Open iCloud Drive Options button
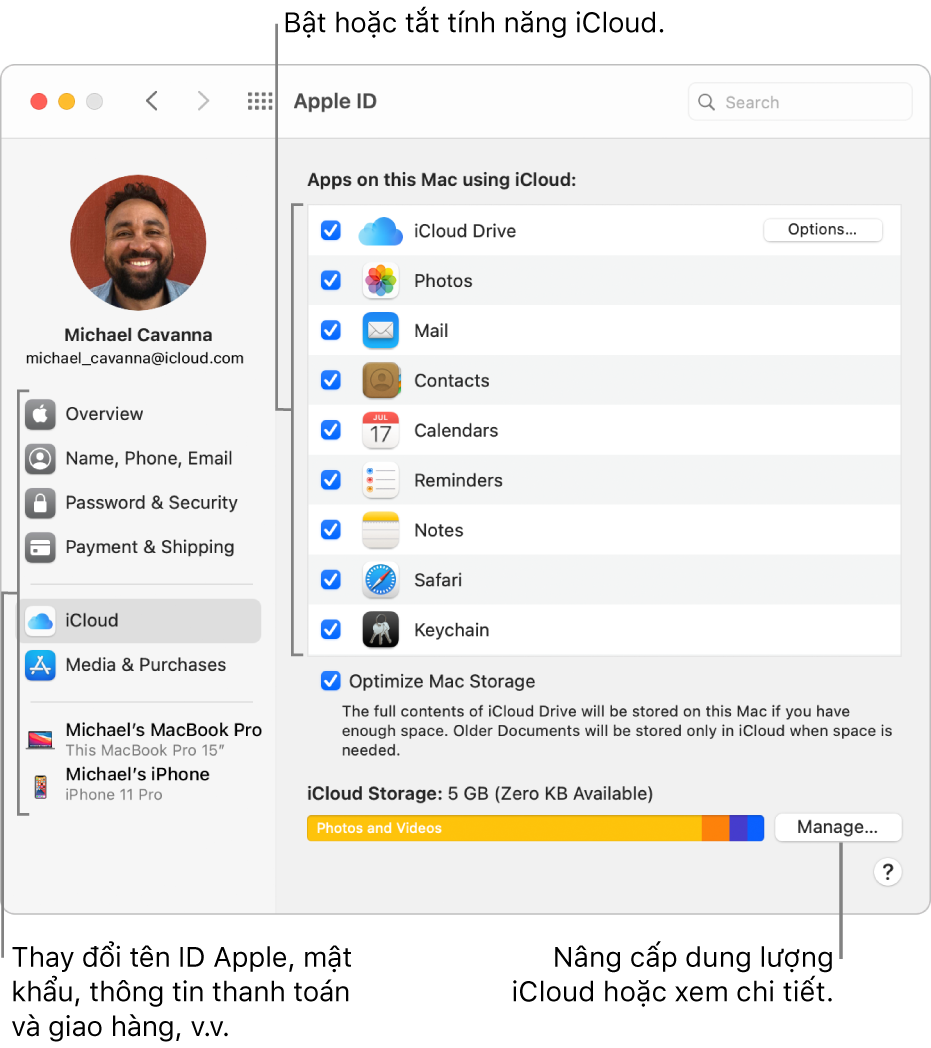Viewport: 931px width, 1048px height. pyautogui.click(x=822, y=230)
